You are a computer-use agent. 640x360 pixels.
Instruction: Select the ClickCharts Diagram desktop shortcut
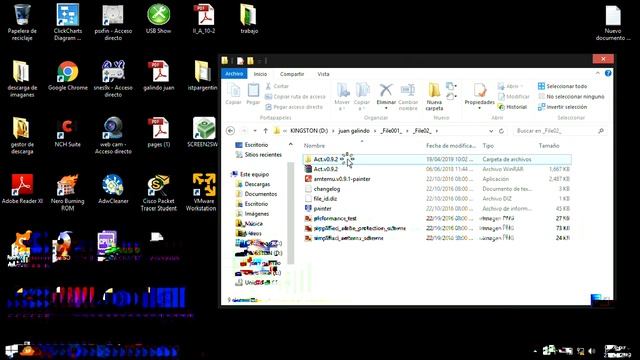pos(67,22)
